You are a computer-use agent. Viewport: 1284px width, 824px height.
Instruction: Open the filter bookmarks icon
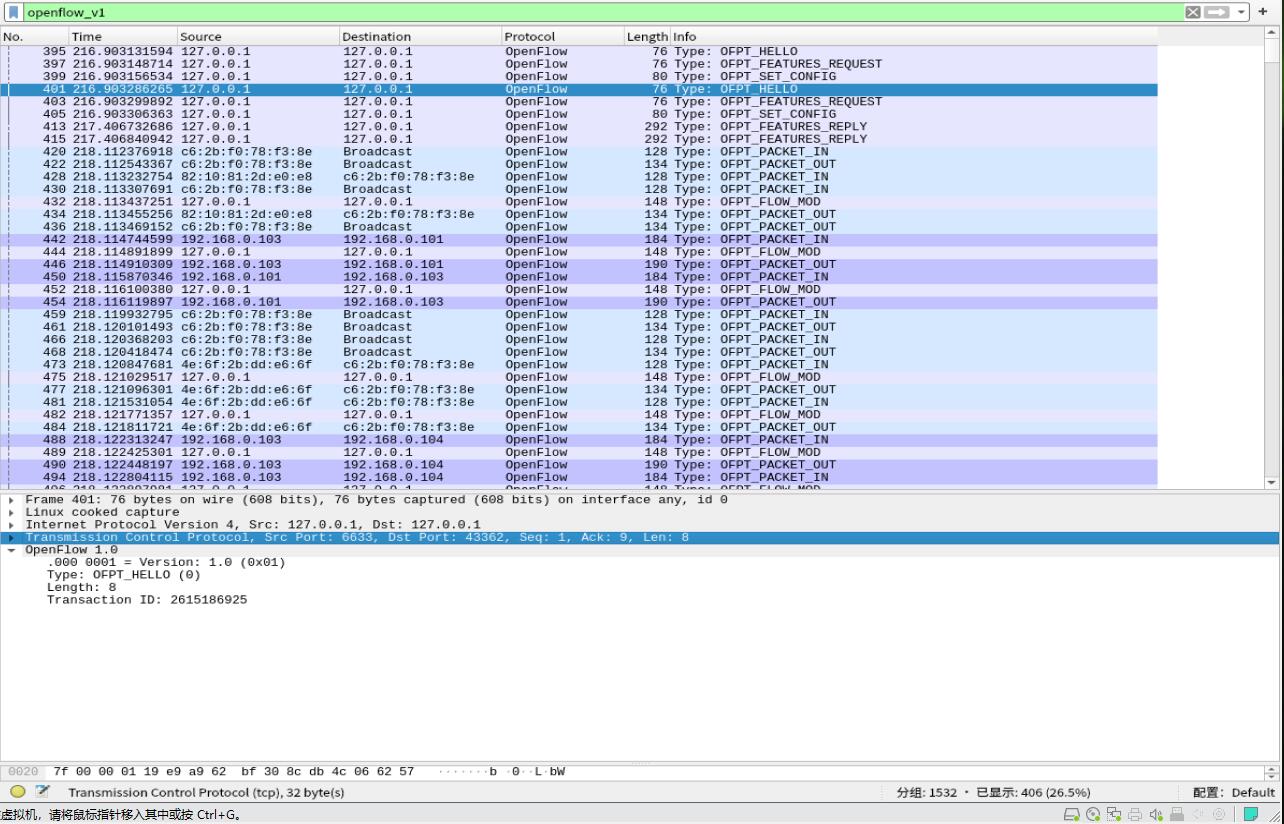(13, 11)
